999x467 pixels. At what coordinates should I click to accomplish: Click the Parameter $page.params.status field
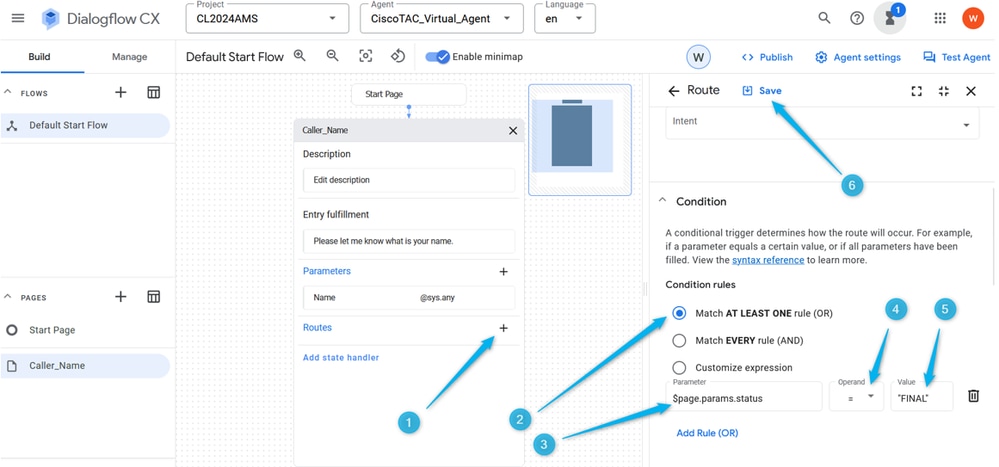[x=744, y=396]
